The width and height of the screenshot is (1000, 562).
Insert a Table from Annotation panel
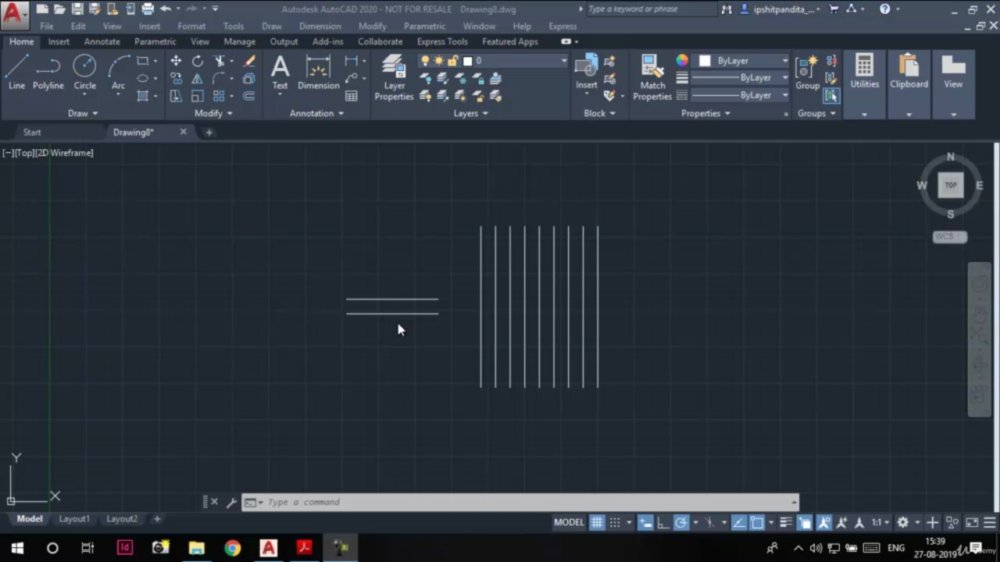[x=351, y=96]
